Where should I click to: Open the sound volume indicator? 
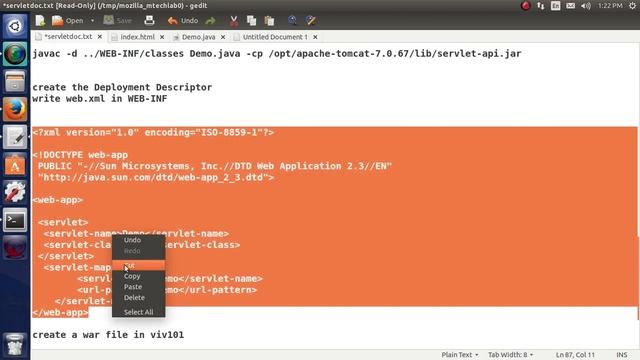586,6
